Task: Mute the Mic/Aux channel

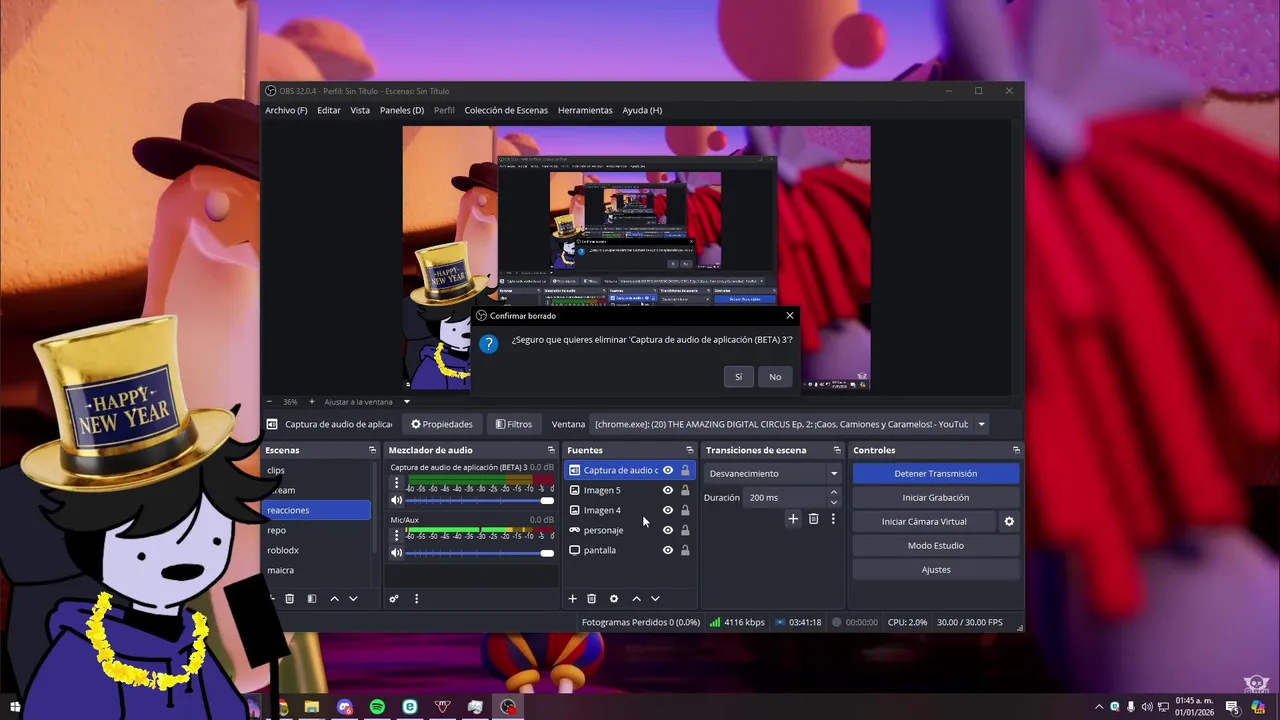Action: 396,552
